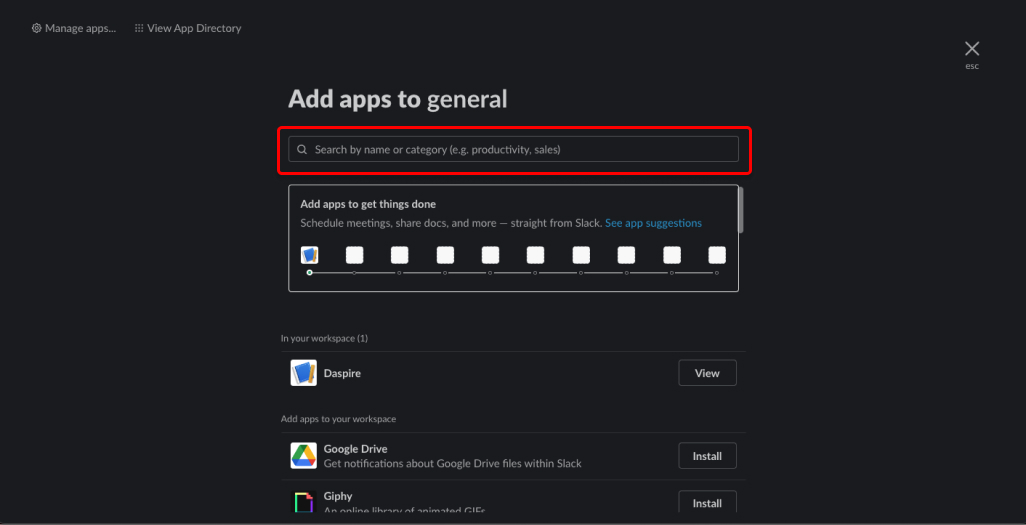
Task: Install the Giphy app
Action: pyautogui.click(x=707, y=503)
